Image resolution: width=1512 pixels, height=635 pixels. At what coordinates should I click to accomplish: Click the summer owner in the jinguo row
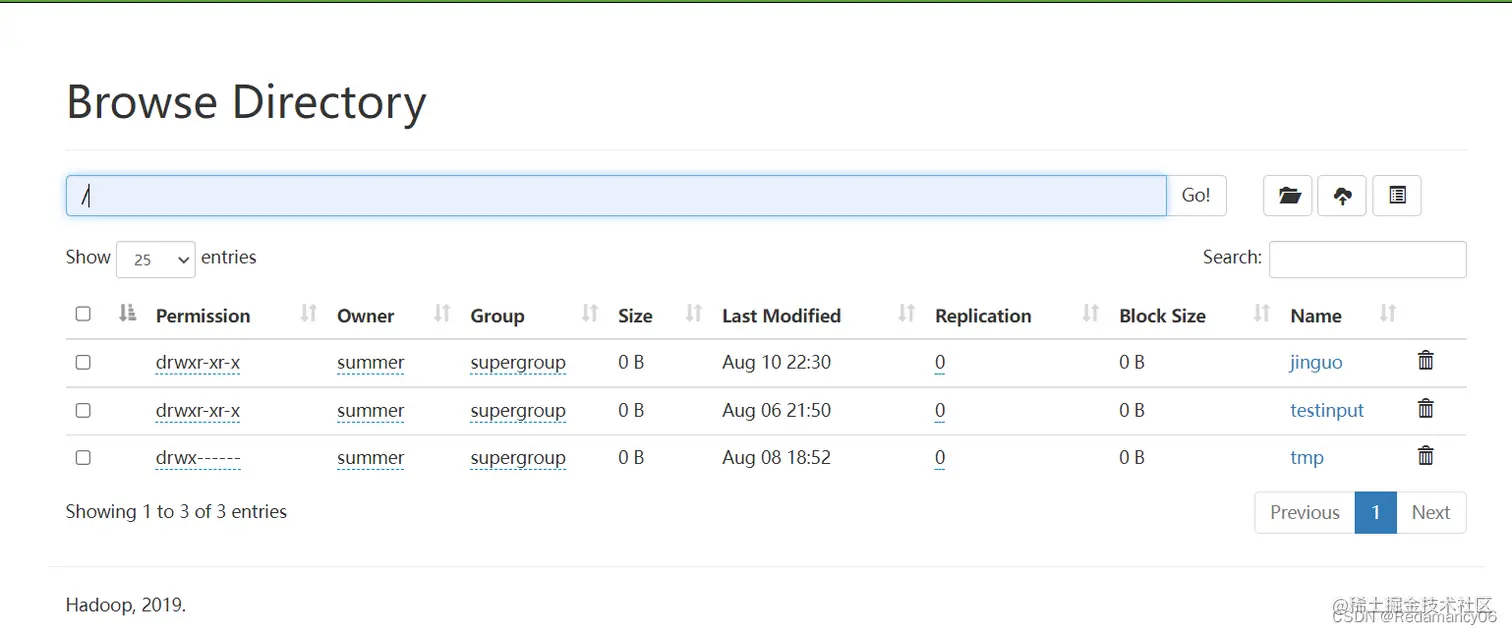tap(370, 362)
